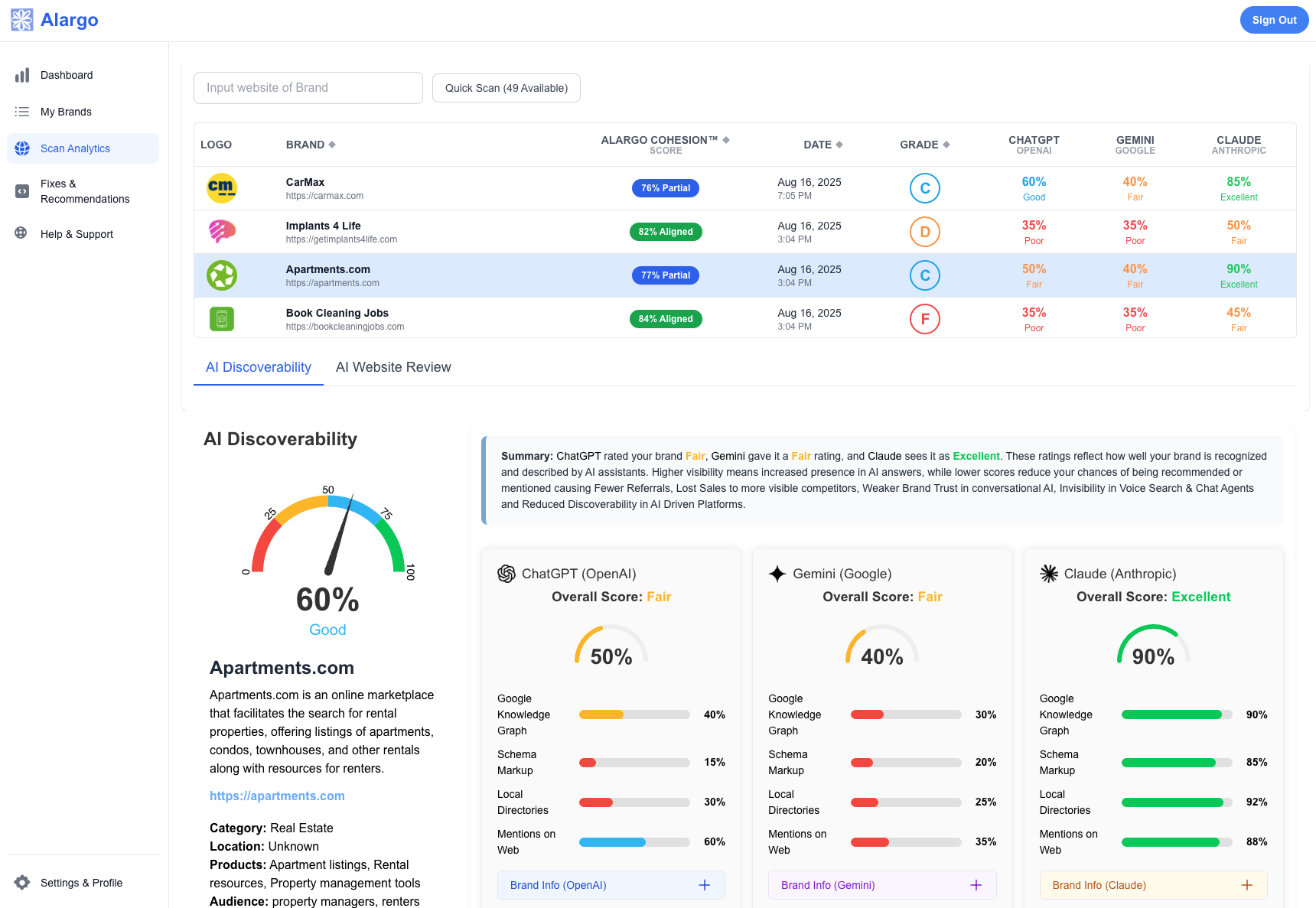Click the Implants 4 Life brain logo
Viewport: 1316px width, 908px height.
tap(222, 231)
